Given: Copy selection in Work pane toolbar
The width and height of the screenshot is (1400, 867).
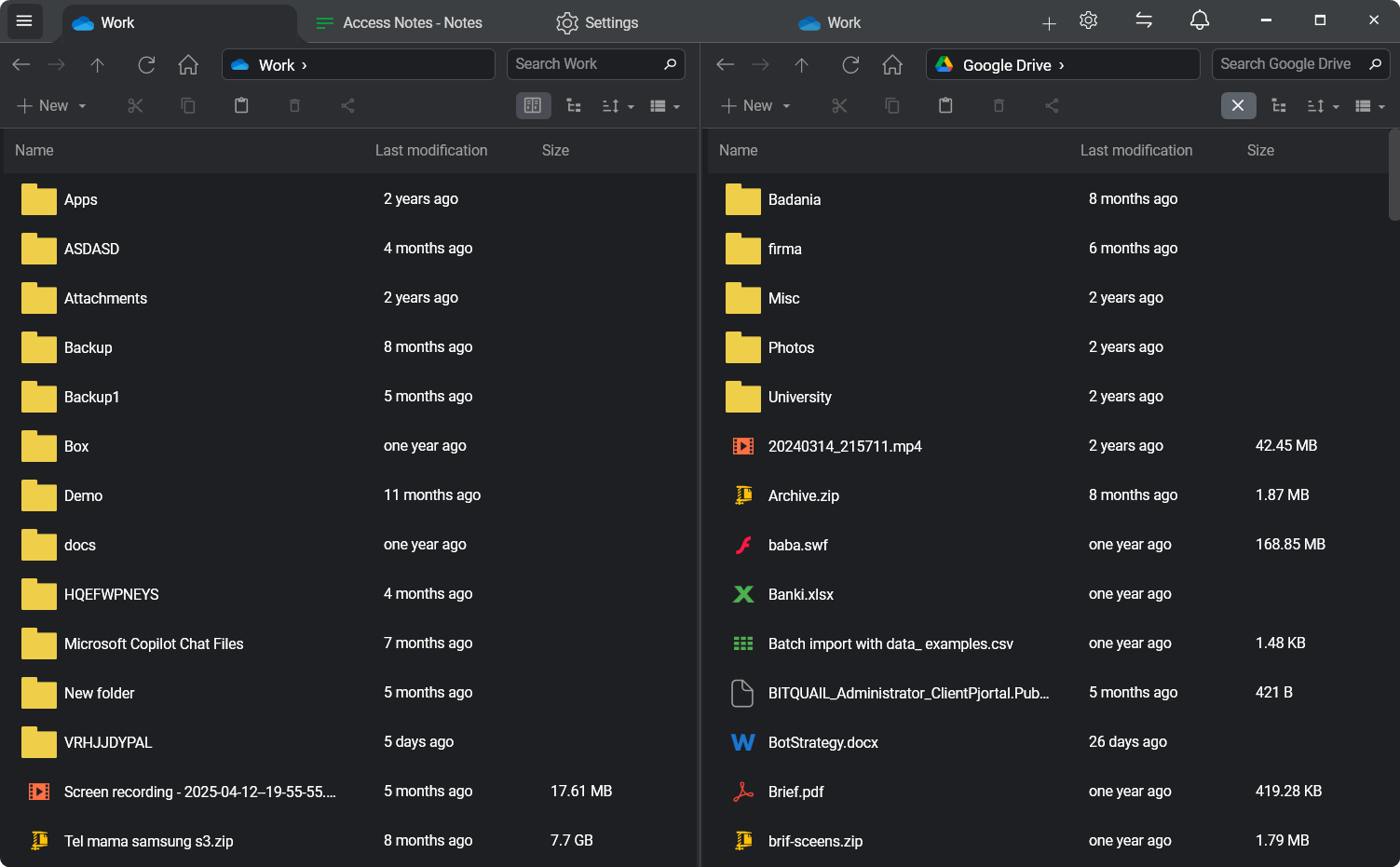Looking at the screenshot, I should coord(188,105).
